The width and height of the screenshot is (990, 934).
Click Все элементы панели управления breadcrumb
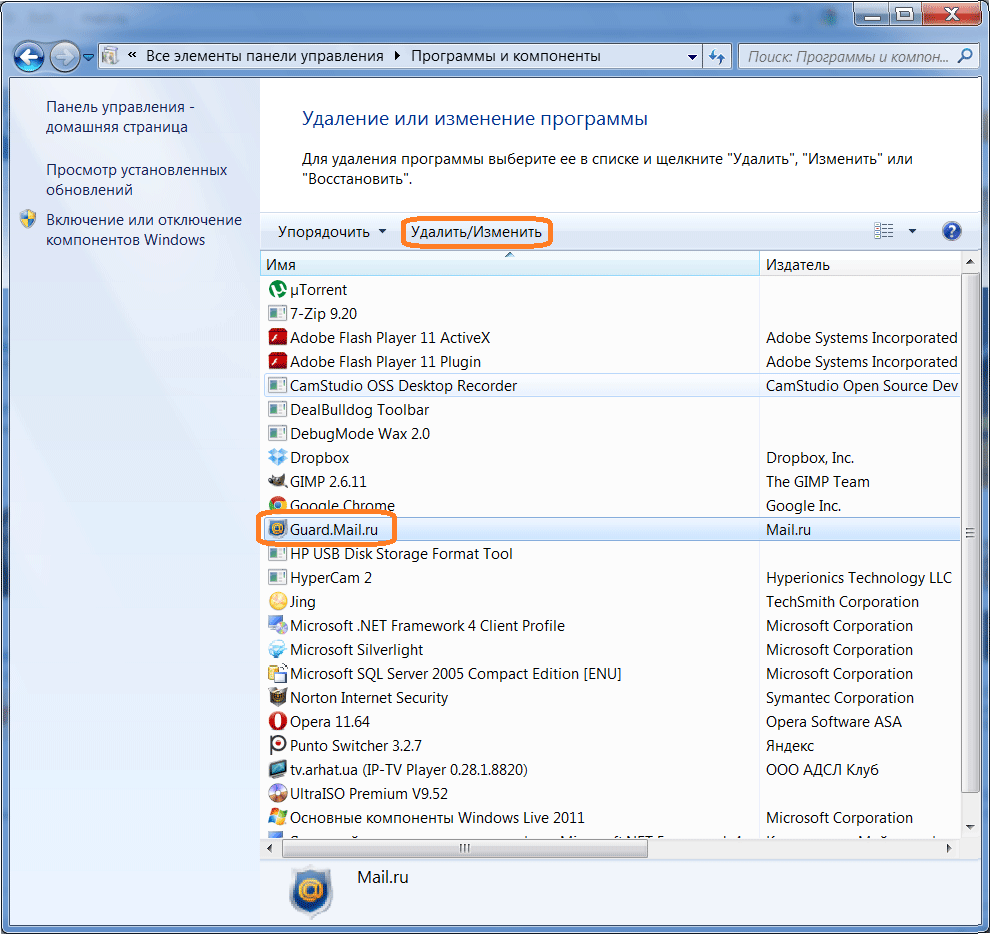[x=265, y=56]
